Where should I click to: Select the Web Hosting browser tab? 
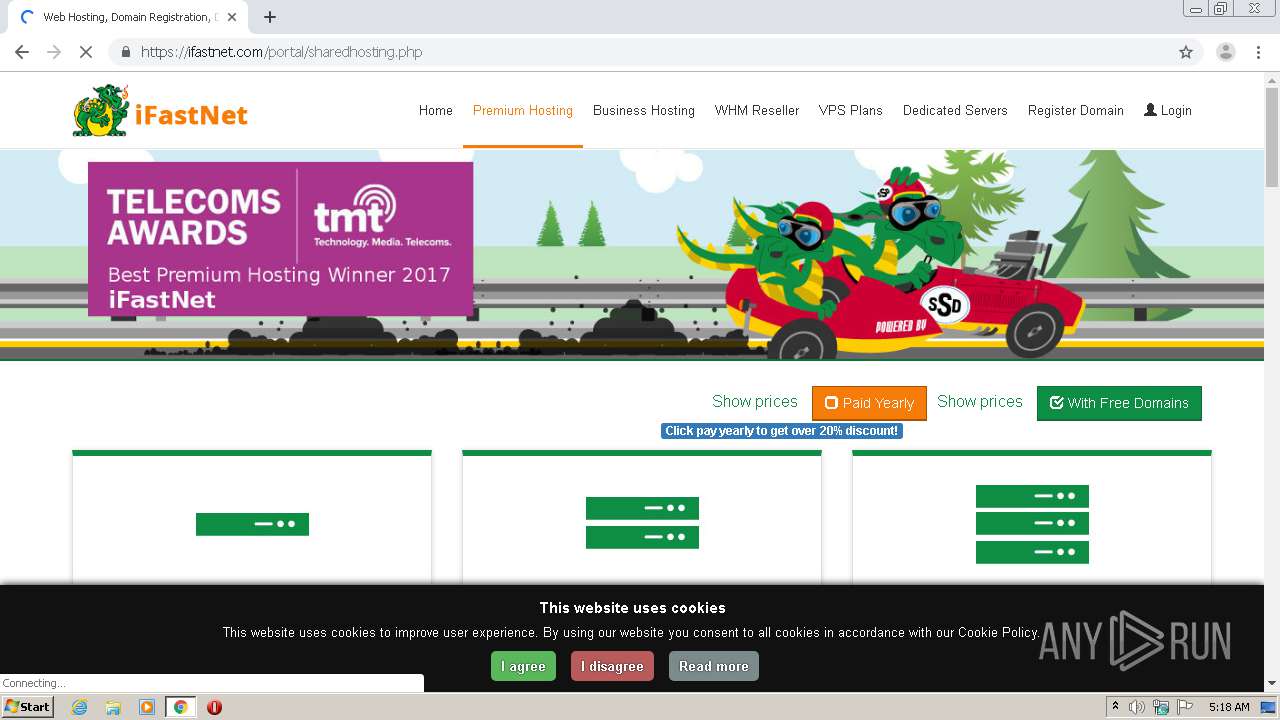coord(127,17)
